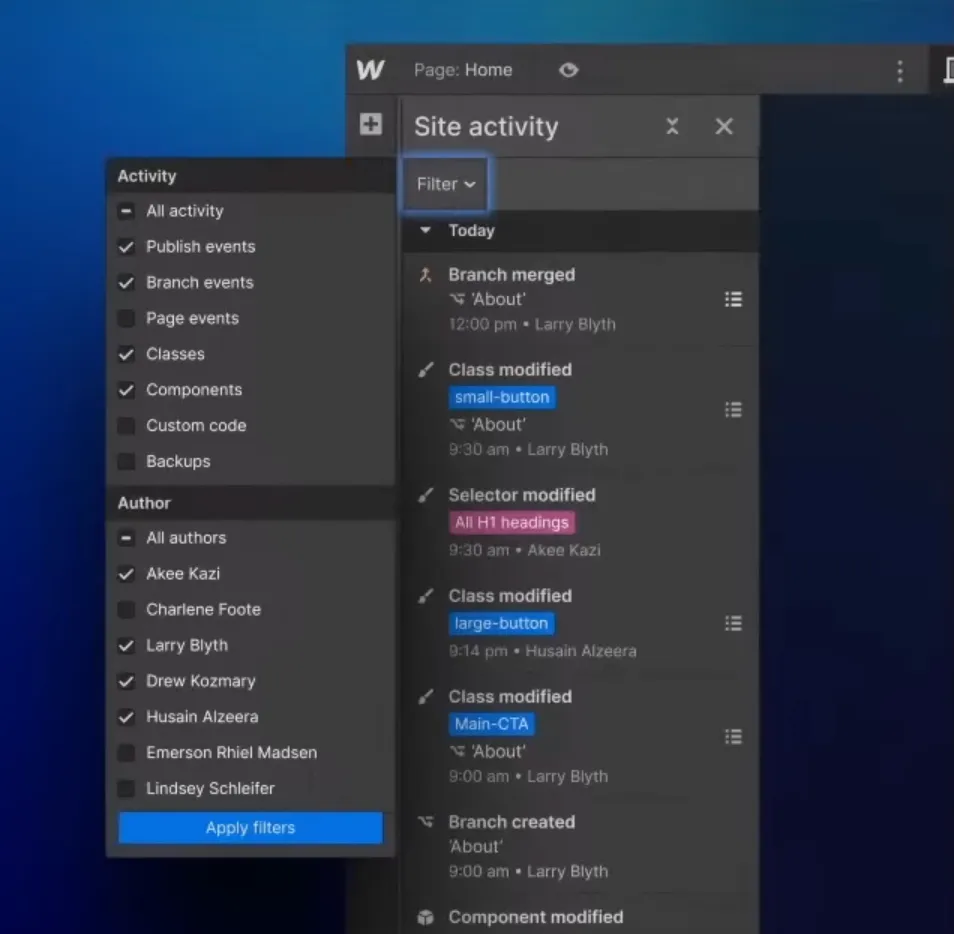Click the Activity section header
The image size is (954, 934).
251,176
